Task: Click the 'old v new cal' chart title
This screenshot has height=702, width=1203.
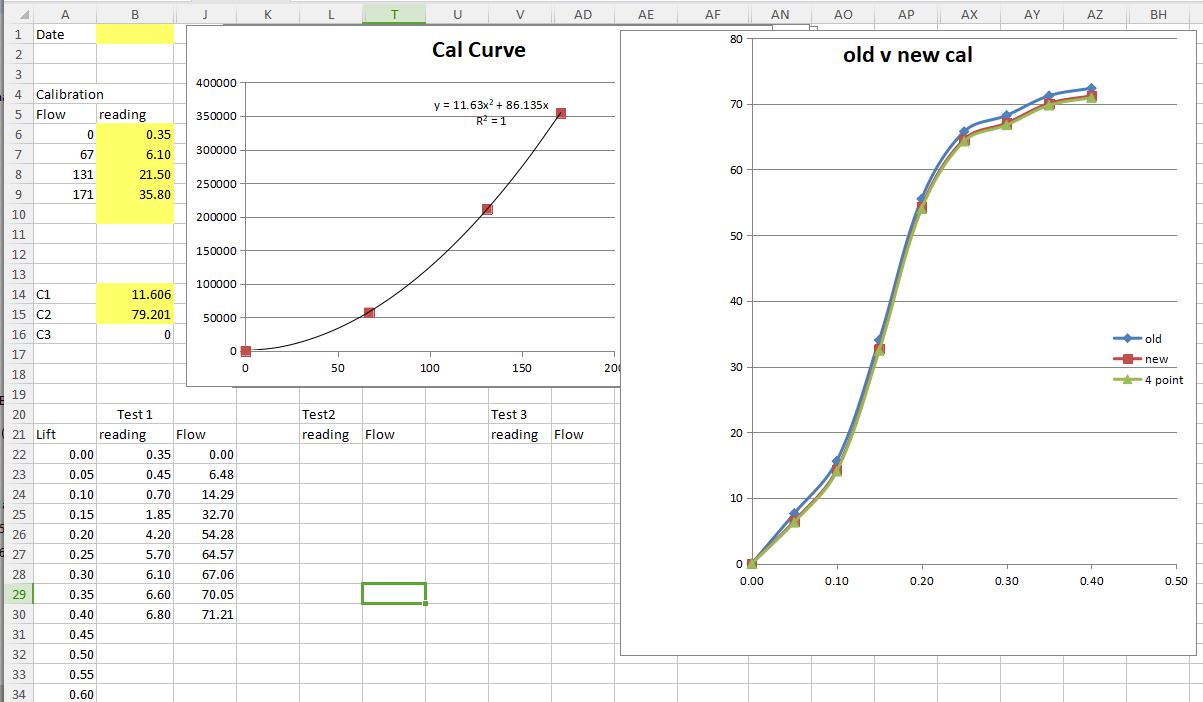Action: (x=907, y=55)
